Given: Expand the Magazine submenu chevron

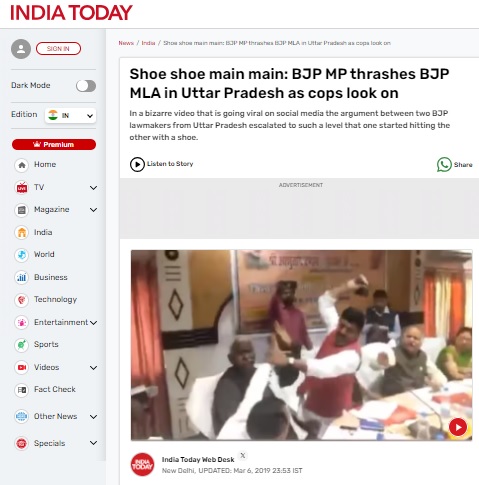Looking at the screenshot, I should click(94, 210).
